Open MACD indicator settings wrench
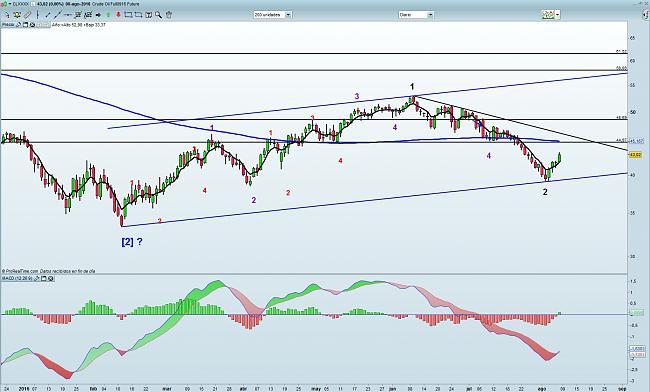The width and height of the screenshot is (650, 392). 37,278
